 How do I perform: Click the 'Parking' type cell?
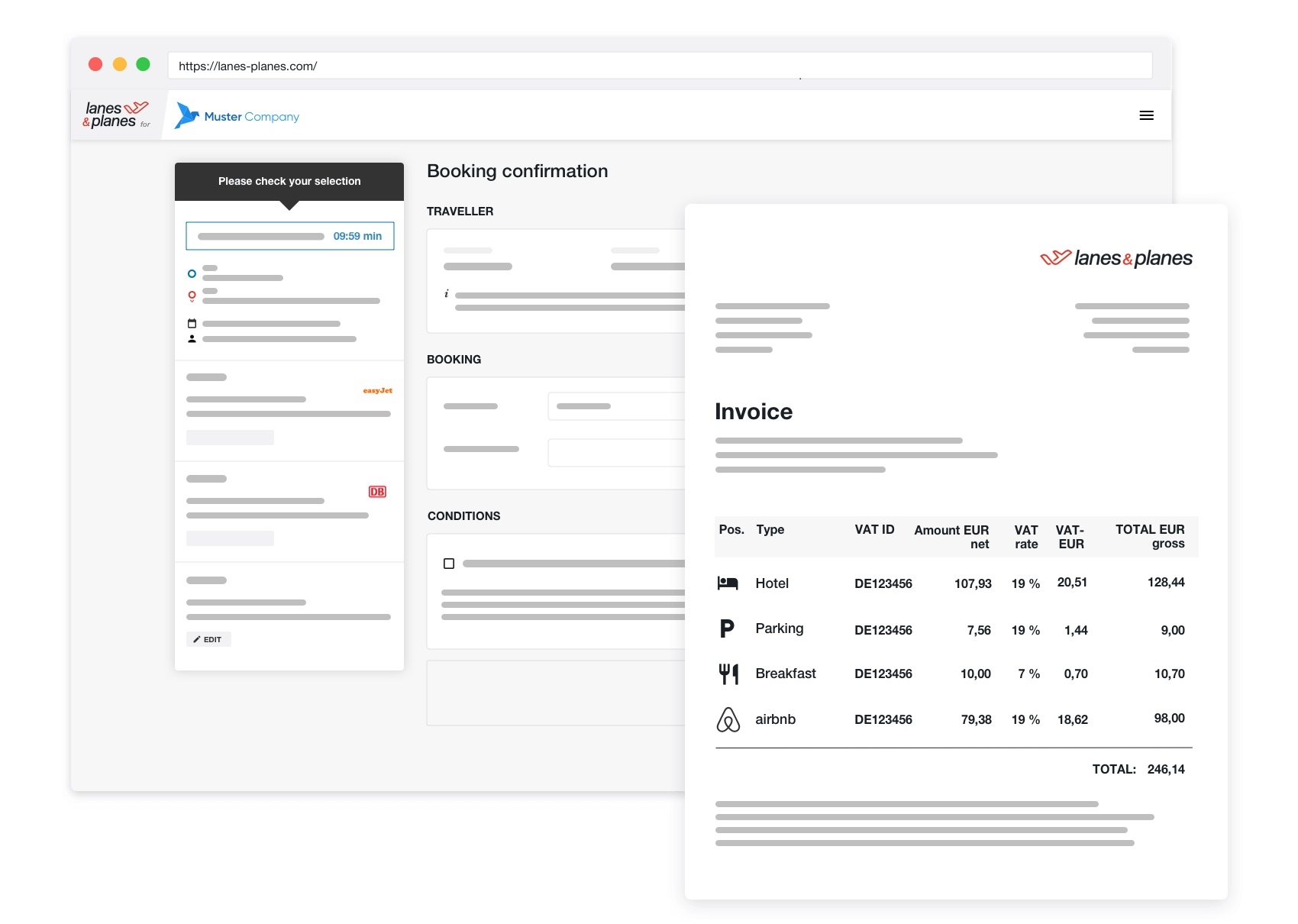click(780, 628)
